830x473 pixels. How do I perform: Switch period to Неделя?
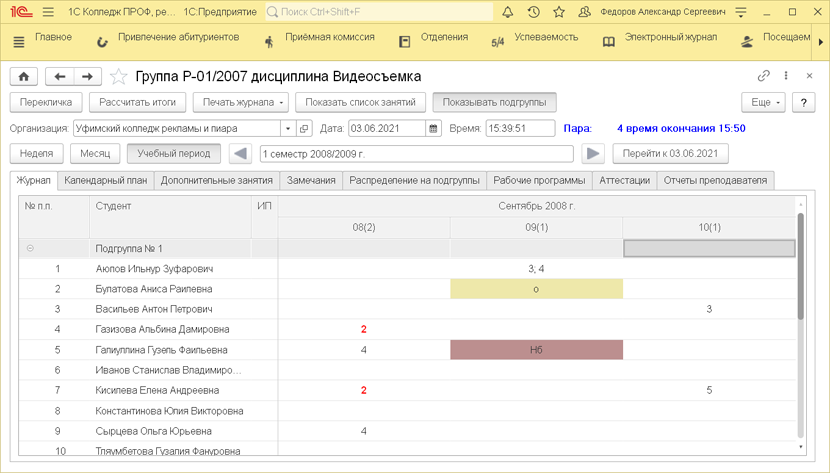(37, 154)
